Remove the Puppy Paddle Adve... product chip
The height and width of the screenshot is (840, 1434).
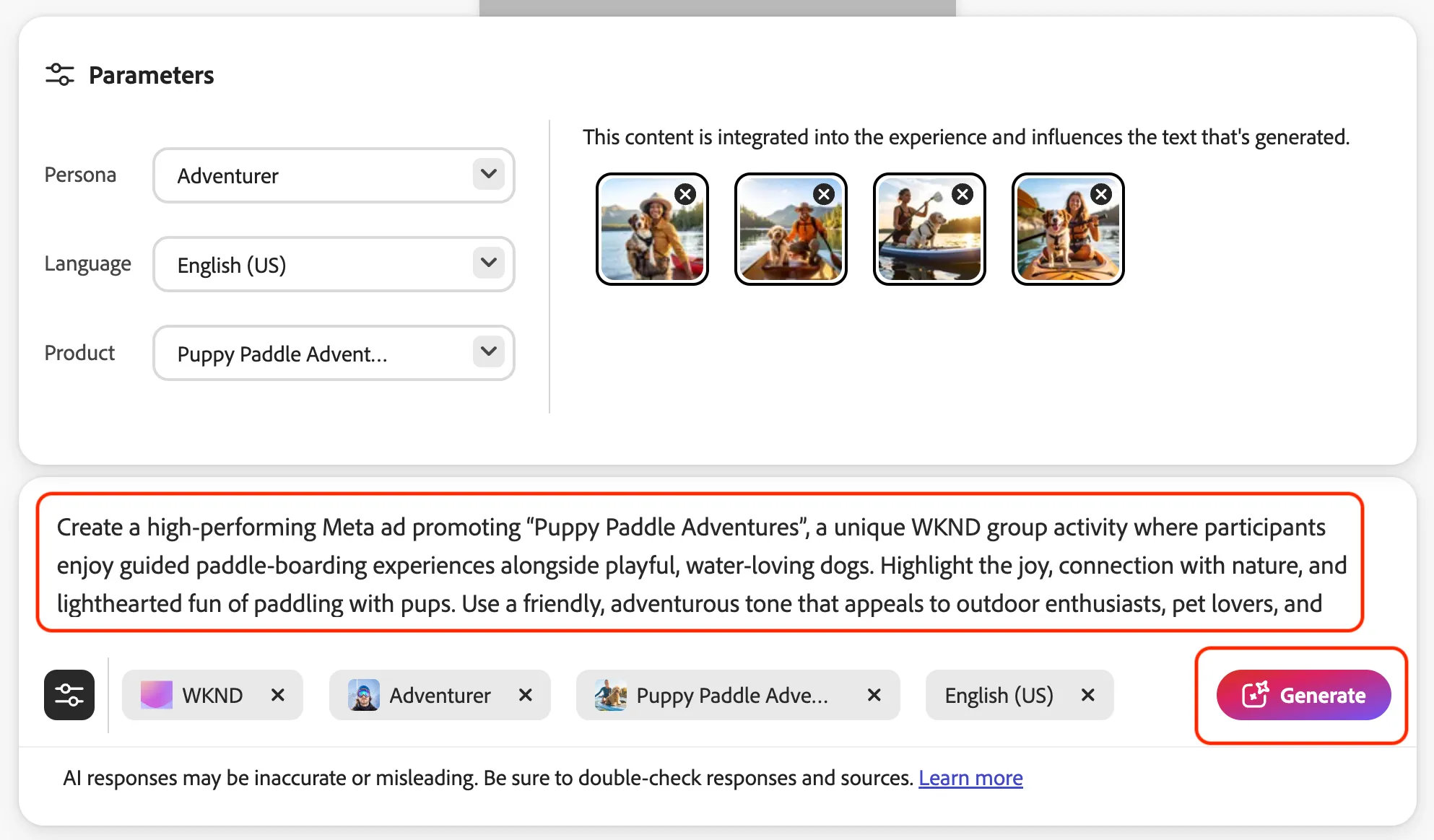coord(874,695)
